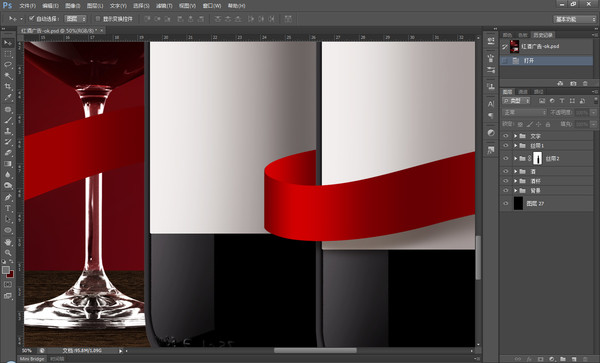Open the 文件(F) menu
600x363 pixels.
click(28, 6)
